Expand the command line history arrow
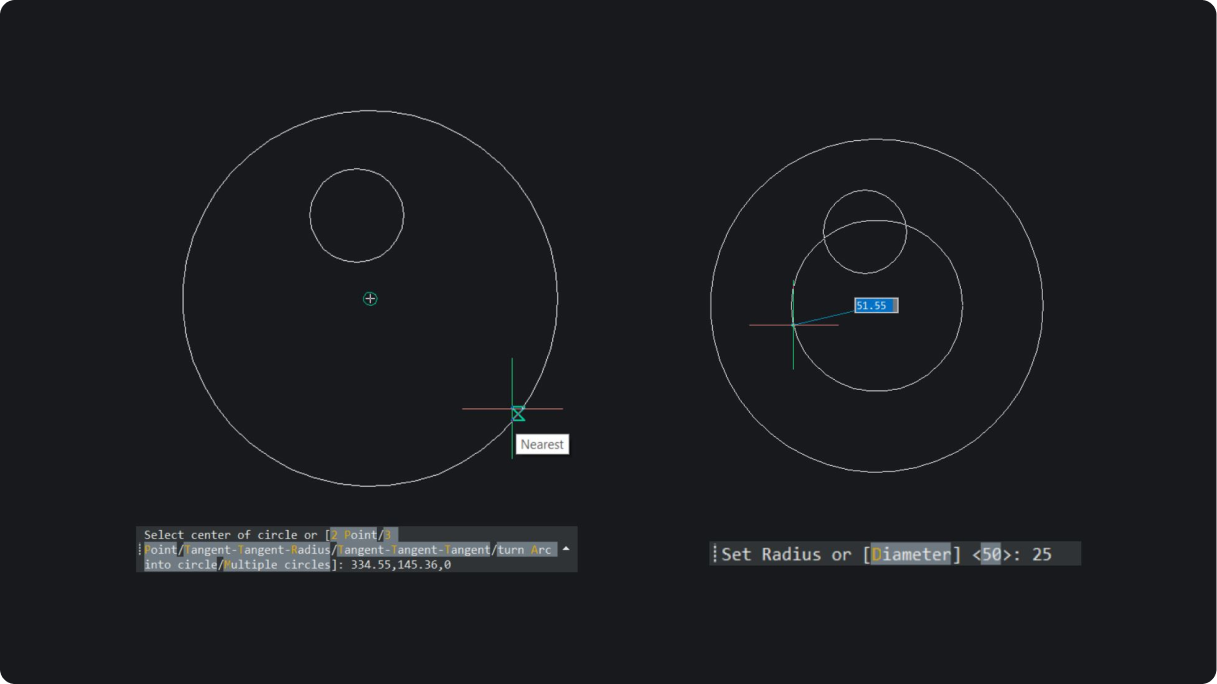The height and width of the screenshot is (684, 1217). tap(567, 549)
